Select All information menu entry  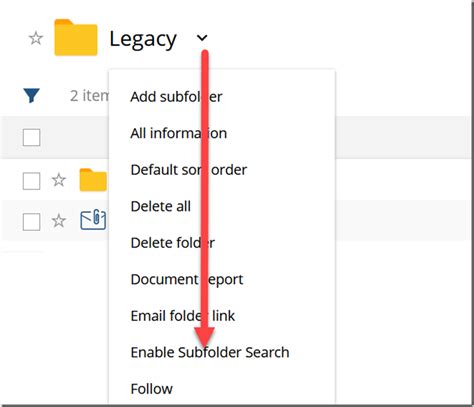(x=179, y=133)
